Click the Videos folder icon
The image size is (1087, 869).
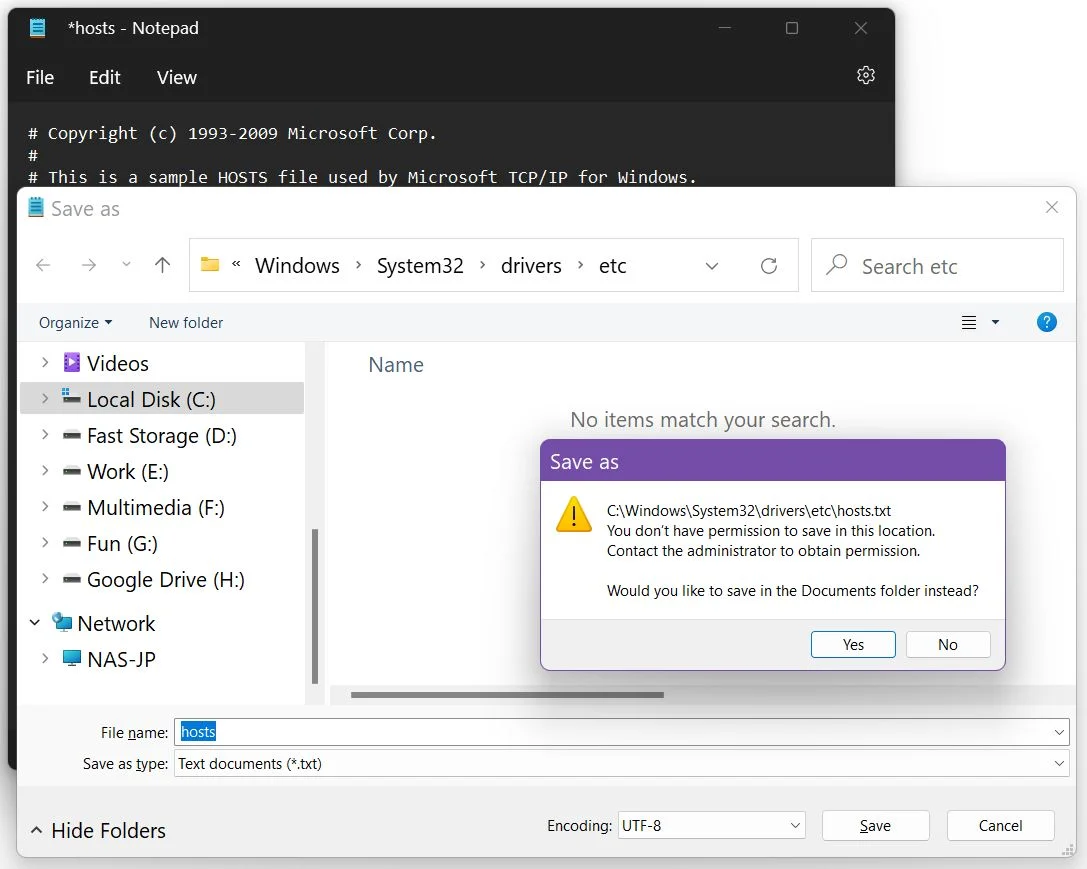[71, 362]
